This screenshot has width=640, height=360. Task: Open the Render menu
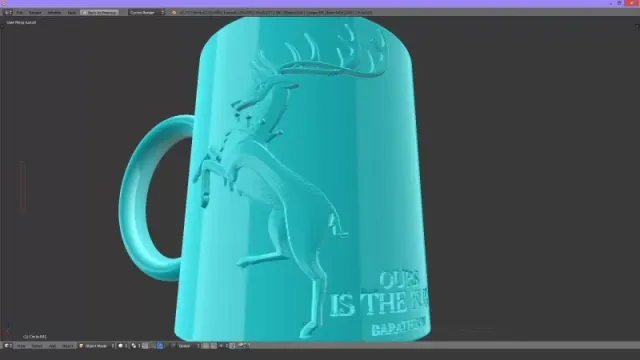click(x=35, y=13)
